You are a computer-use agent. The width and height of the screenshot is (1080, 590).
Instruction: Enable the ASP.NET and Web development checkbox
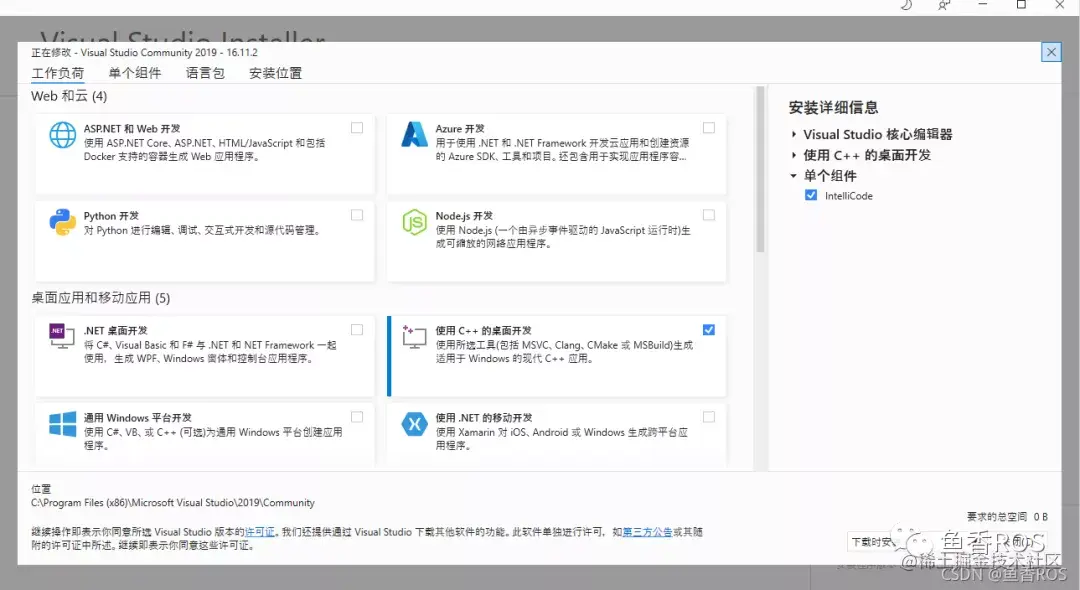(357, 127)
